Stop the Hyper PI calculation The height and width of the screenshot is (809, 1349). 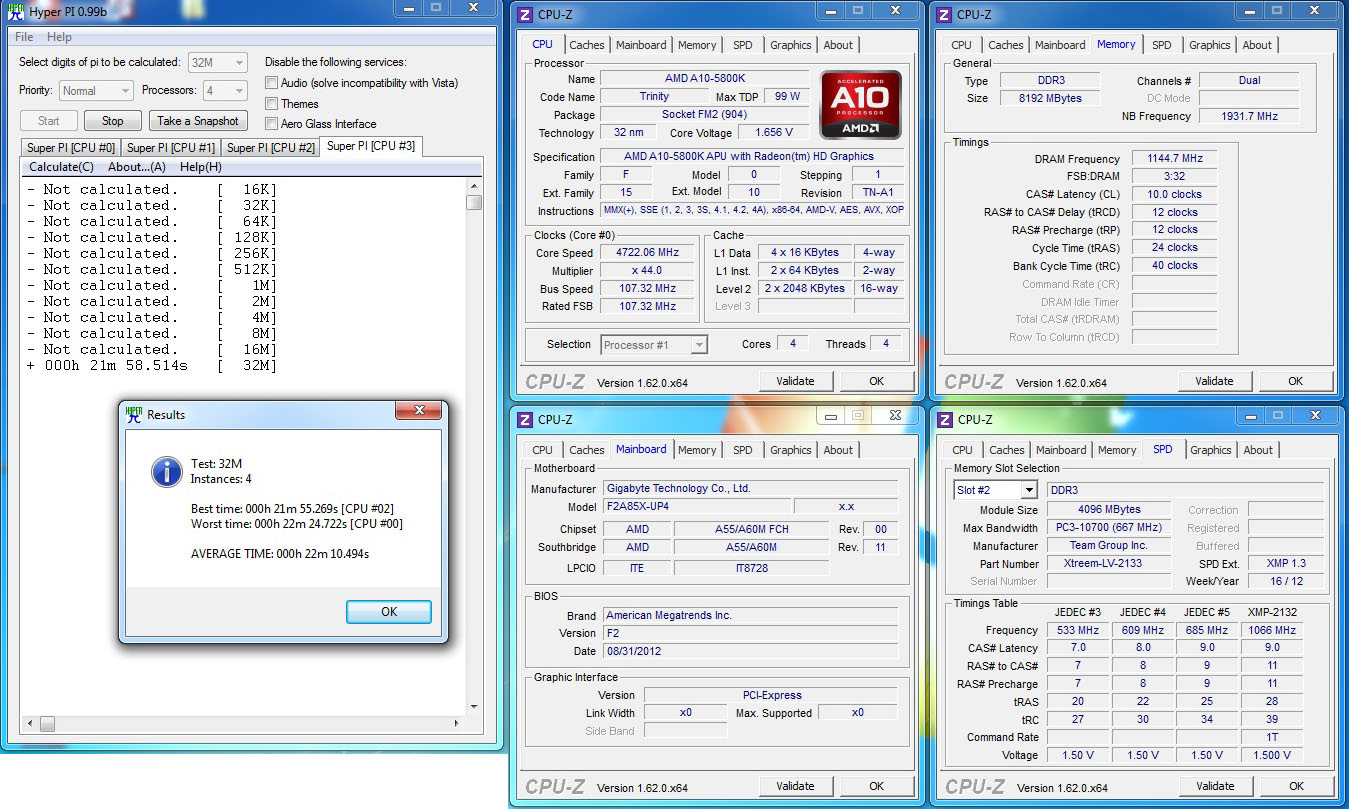tap(113, 121)
